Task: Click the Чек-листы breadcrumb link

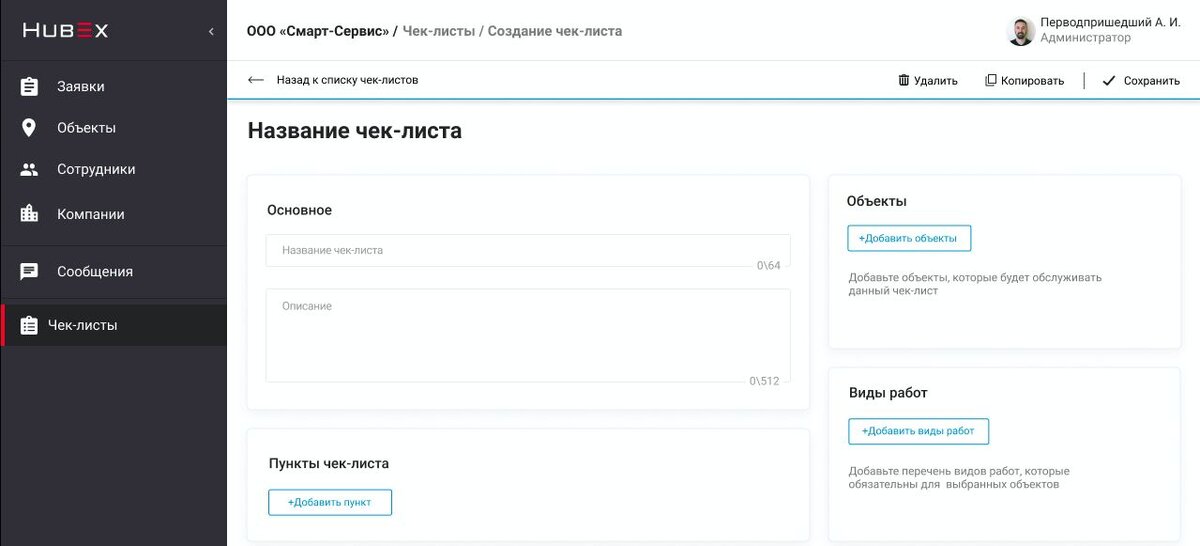Action: click(x=438, y=31)
